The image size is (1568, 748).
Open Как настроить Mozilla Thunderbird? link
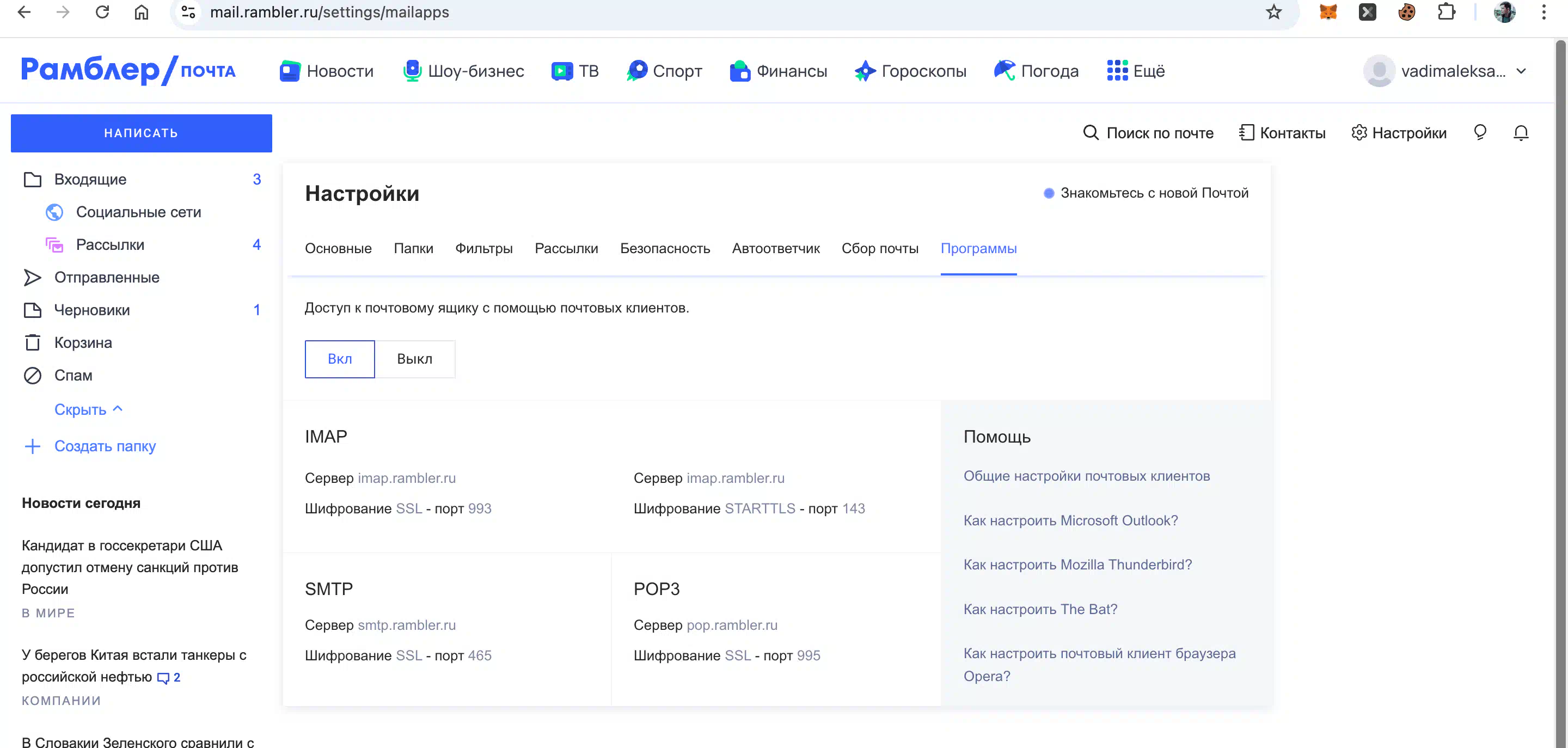(1077, 565)
